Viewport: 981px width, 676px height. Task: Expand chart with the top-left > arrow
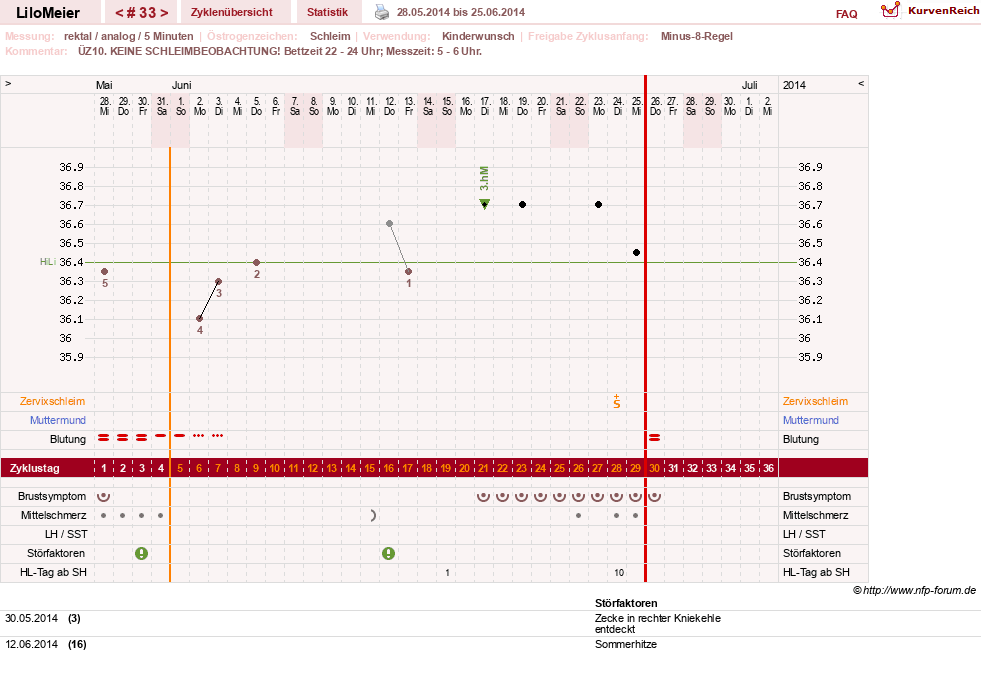coord(8,83)
